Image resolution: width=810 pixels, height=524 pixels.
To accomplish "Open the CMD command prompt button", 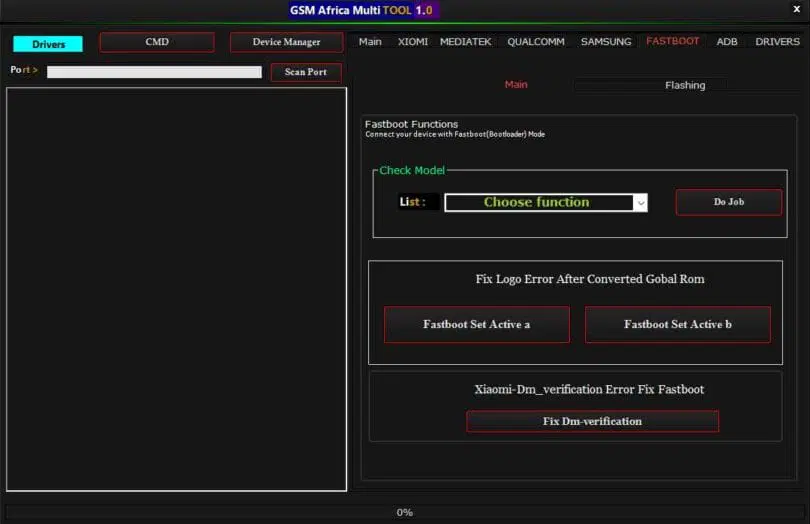I will tap(157, 42).
